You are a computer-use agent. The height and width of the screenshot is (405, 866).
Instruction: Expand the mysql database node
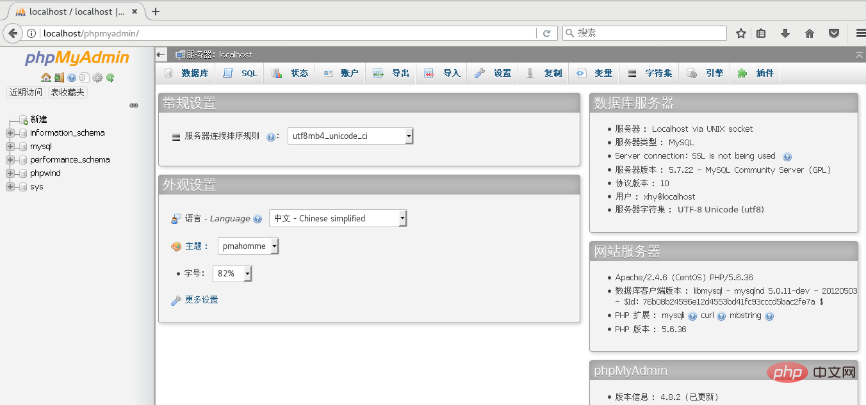pos(9,146)
